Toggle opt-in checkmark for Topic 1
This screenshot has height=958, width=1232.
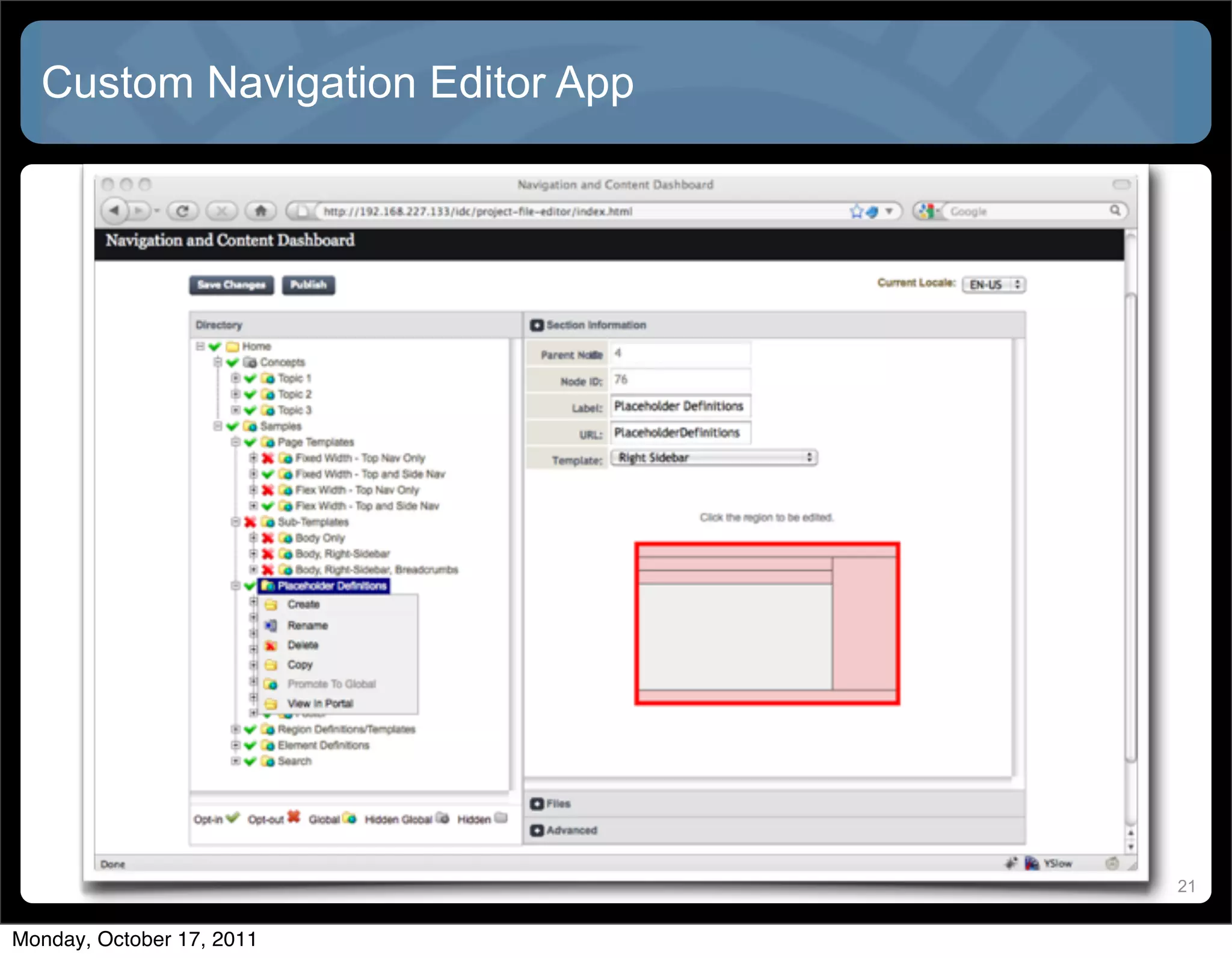[x=250, y=378]
